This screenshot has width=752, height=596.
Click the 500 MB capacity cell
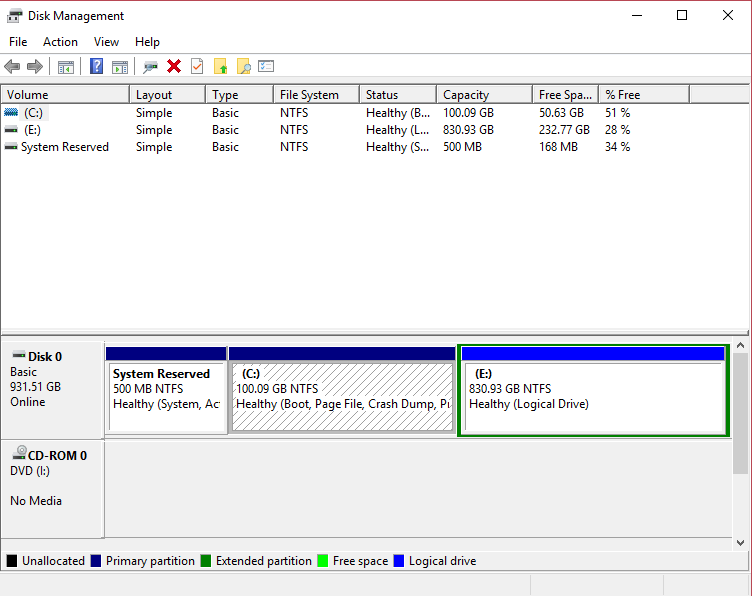click(462, 147)
